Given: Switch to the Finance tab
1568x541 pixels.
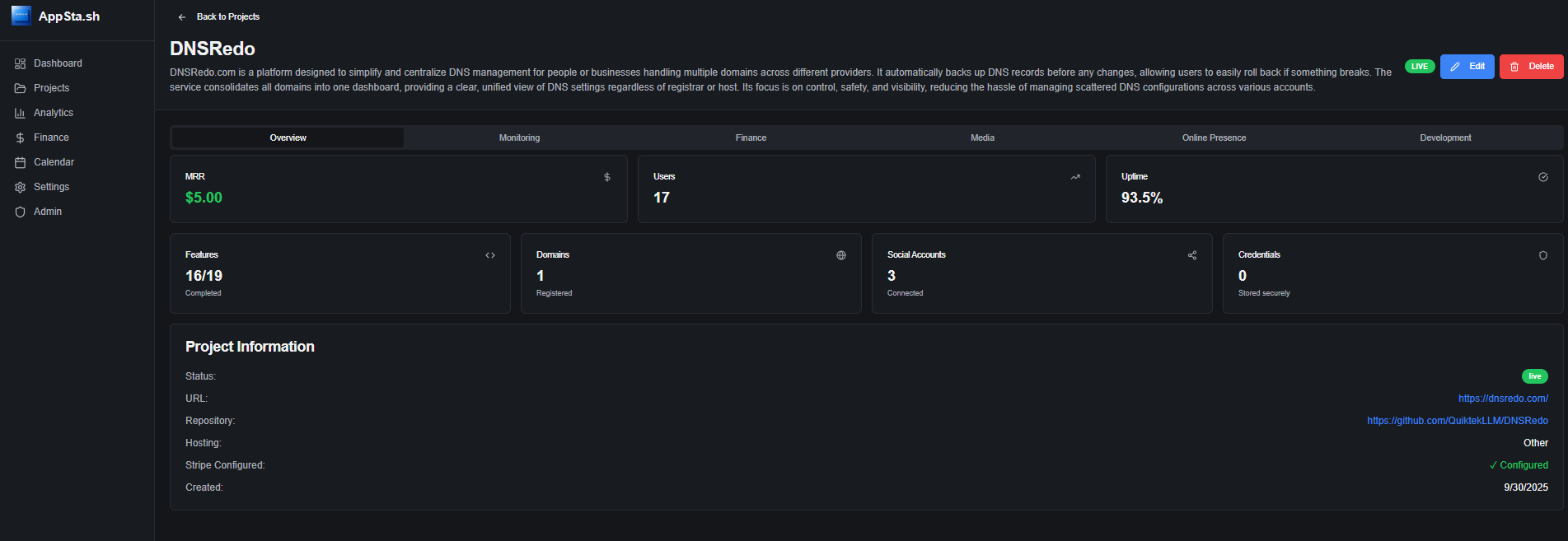Looking at the screenshot, I should (x=751, y=138).
